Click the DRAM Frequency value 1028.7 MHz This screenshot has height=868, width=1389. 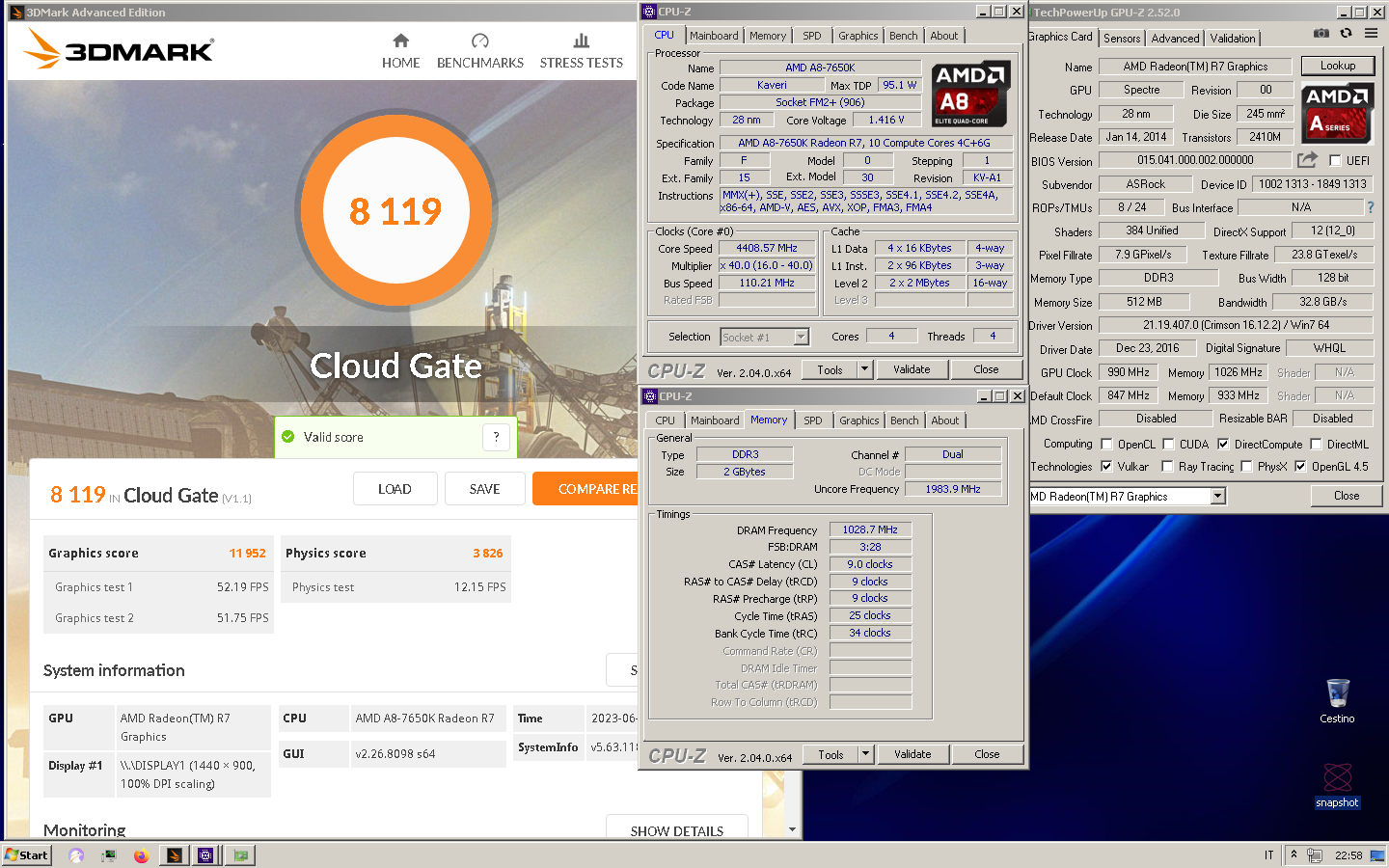[870, 529]
